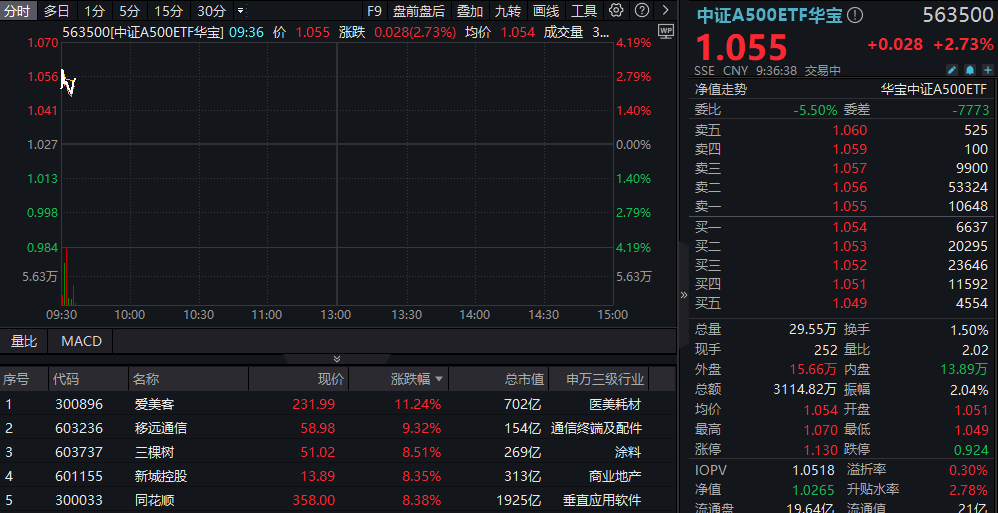
Task: Click the 买一 price 1.054
Action: (x=850, y=227)
